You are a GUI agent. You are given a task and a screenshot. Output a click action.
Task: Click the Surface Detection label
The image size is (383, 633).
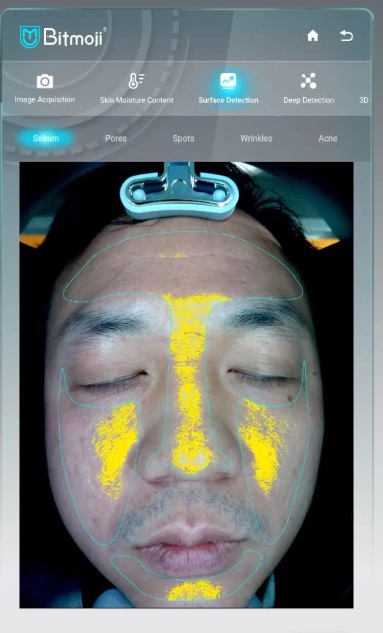(228, 100)
